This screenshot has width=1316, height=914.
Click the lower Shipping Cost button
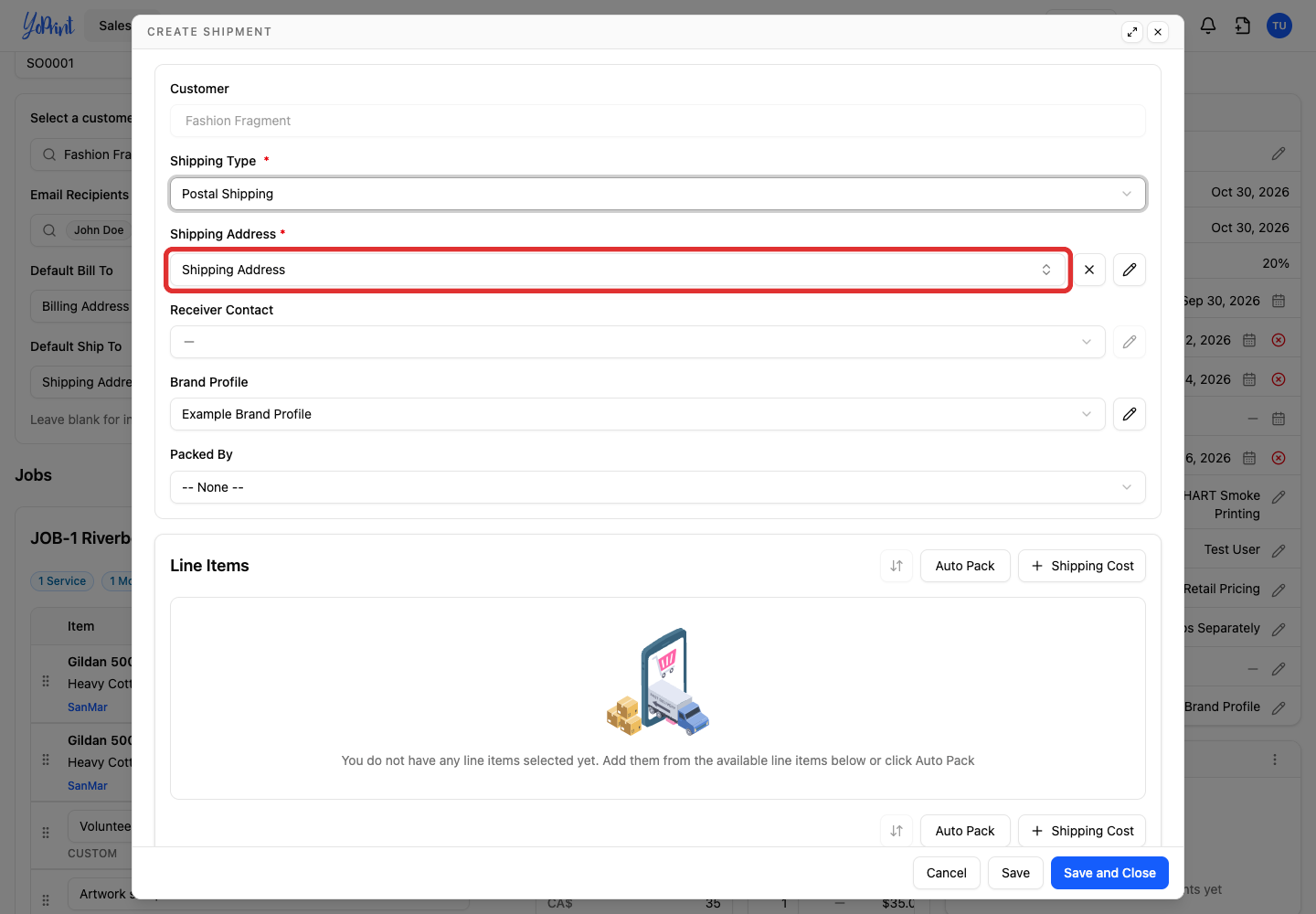tap(1082, 831)
